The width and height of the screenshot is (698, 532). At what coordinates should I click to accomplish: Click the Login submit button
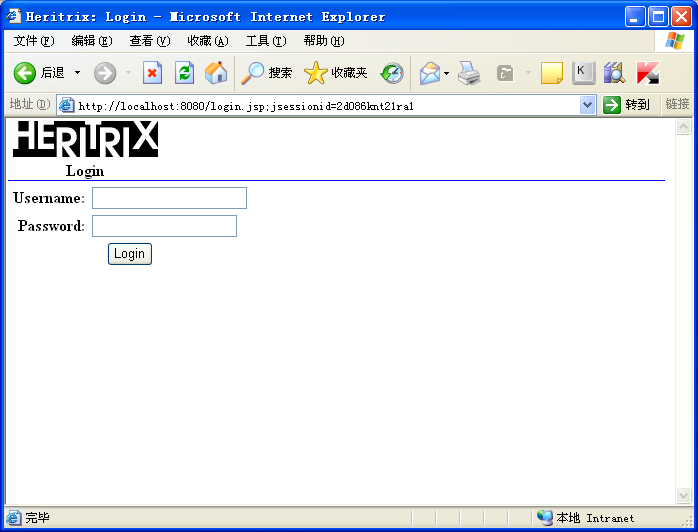click(130, 254)
